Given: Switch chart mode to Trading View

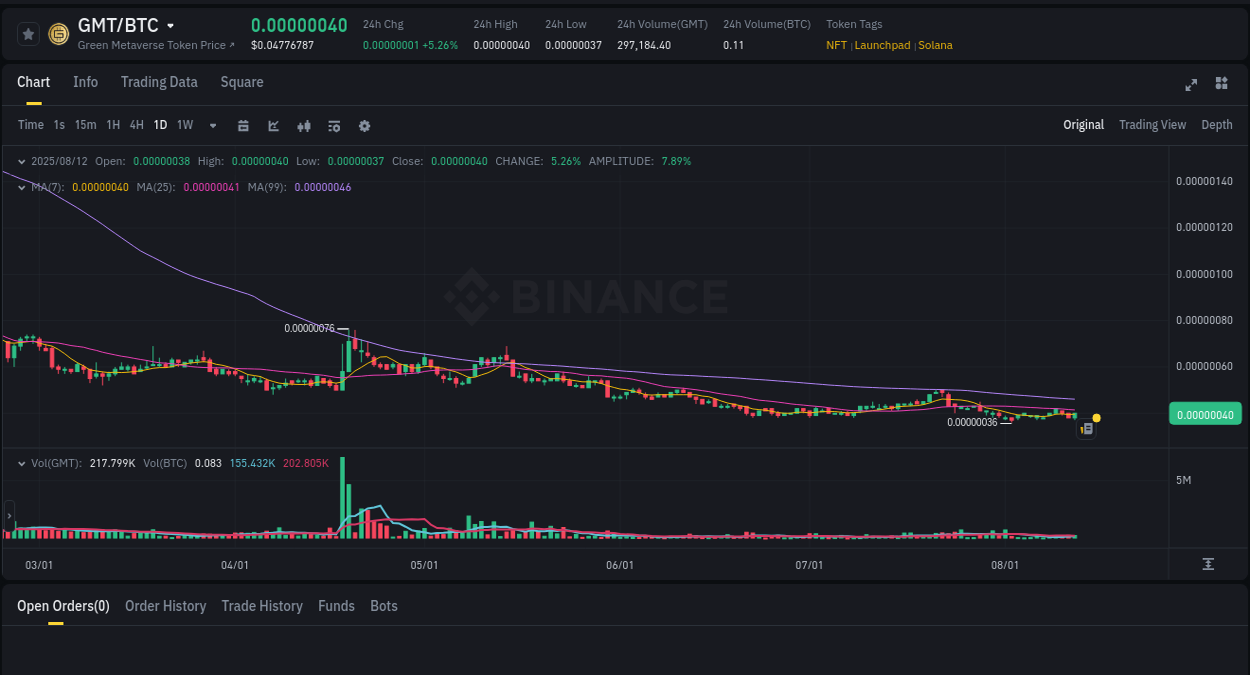Looking at the screenshot, I should (x=1152, y=125).
